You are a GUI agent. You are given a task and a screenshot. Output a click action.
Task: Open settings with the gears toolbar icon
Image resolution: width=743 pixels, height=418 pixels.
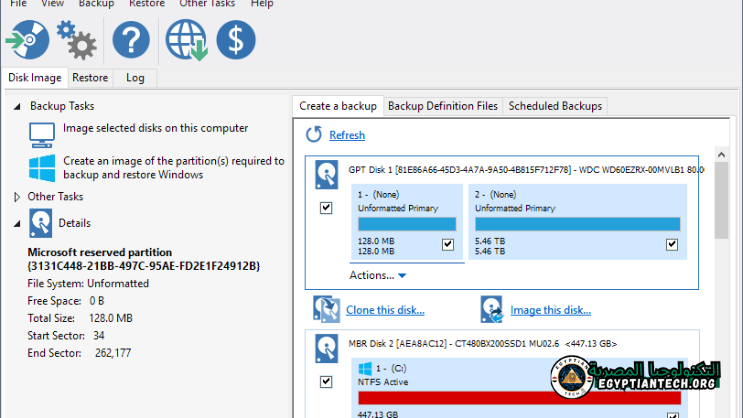[76, 40]
